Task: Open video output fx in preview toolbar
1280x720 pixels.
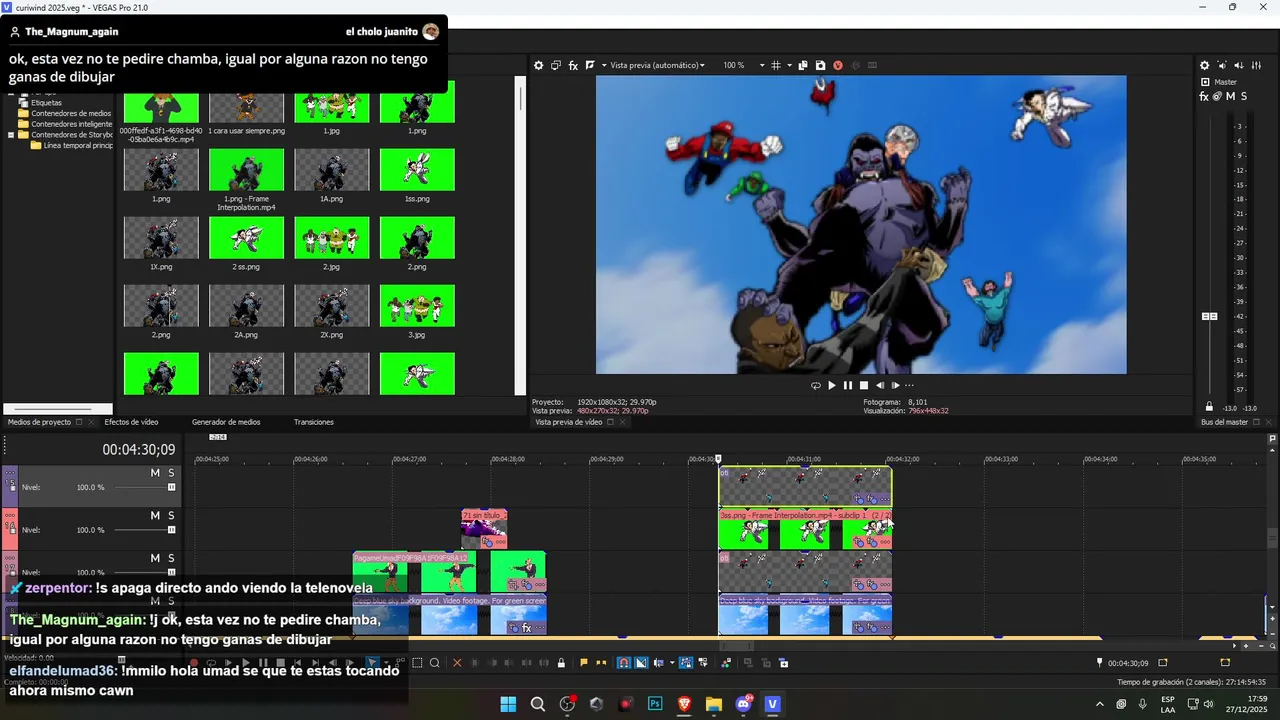Action: click(573, 65)
